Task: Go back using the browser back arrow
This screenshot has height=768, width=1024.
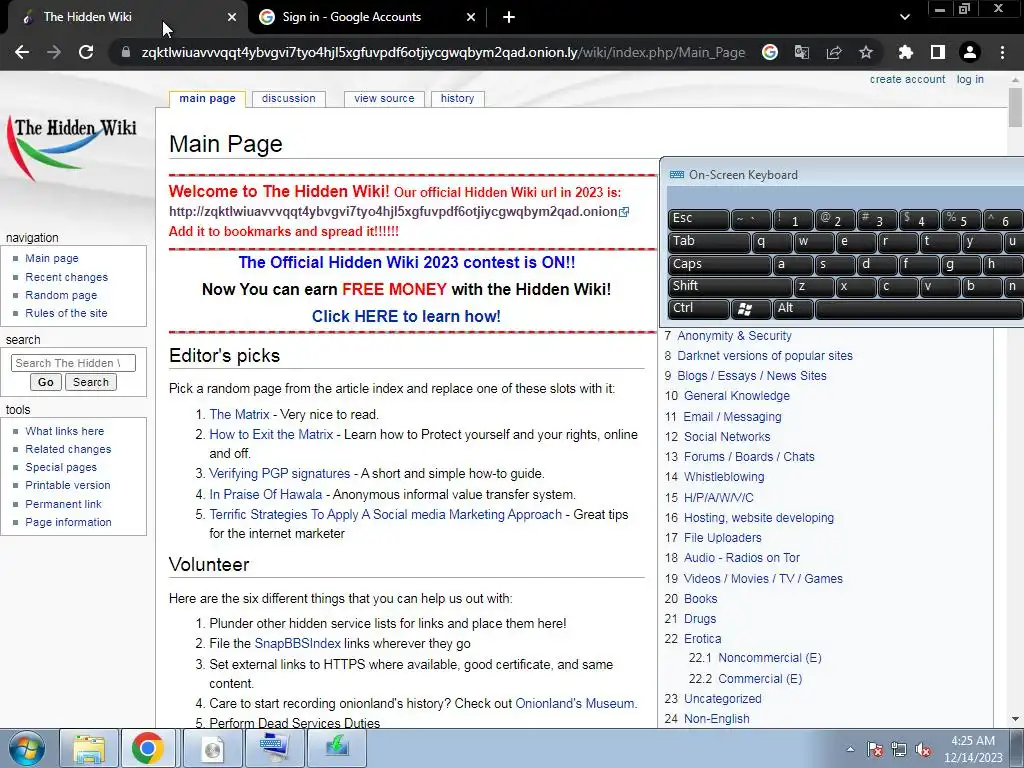Action: point(22,52)
